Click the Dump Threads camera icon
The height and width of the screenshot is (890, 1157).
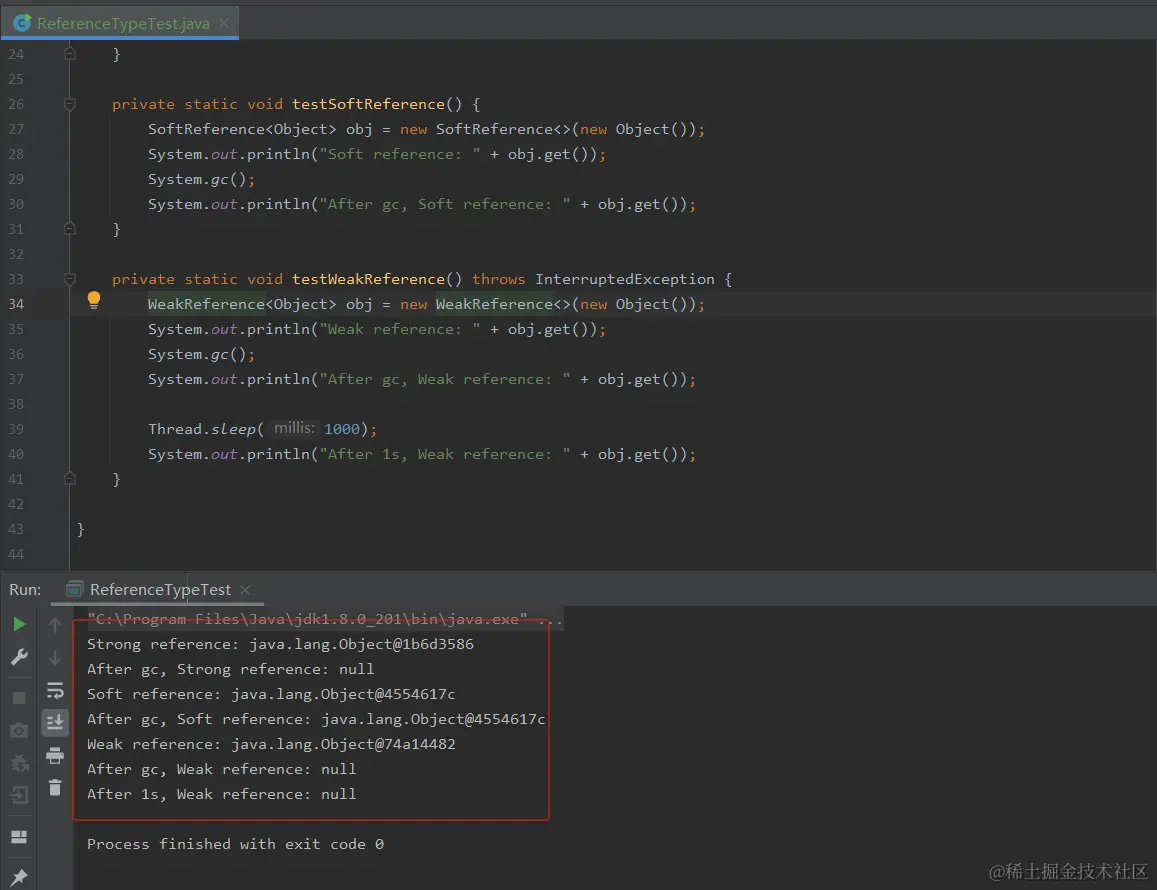tap(19, 731)
